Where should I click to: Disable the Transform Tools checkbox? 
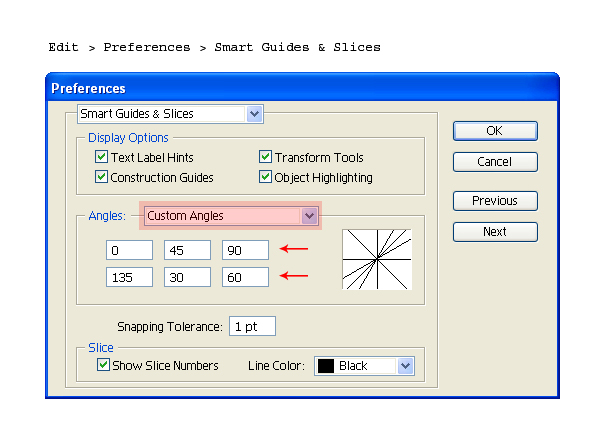click(x=265, y=157)
